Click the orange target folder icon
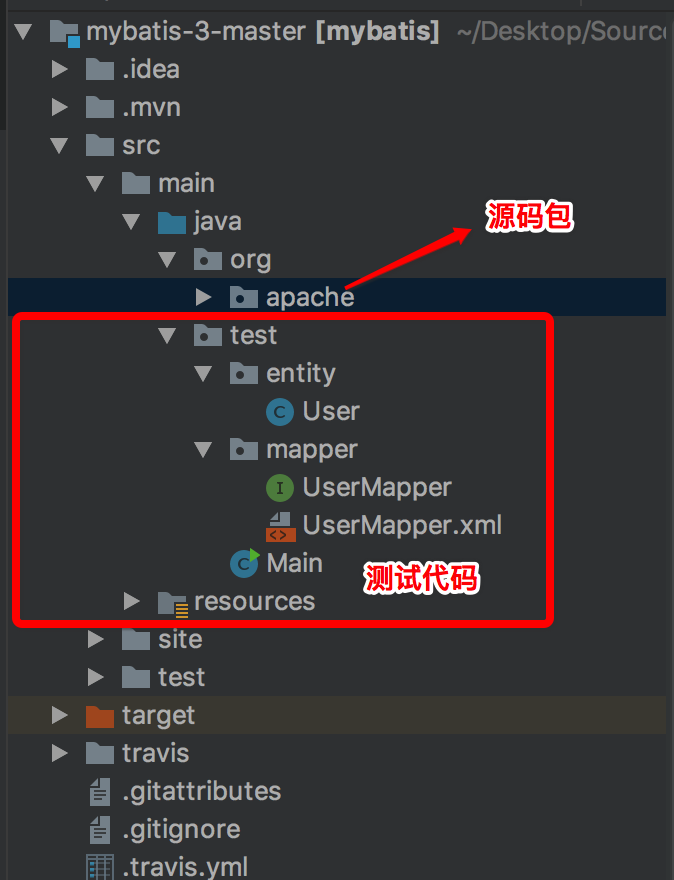 (100, 715)
